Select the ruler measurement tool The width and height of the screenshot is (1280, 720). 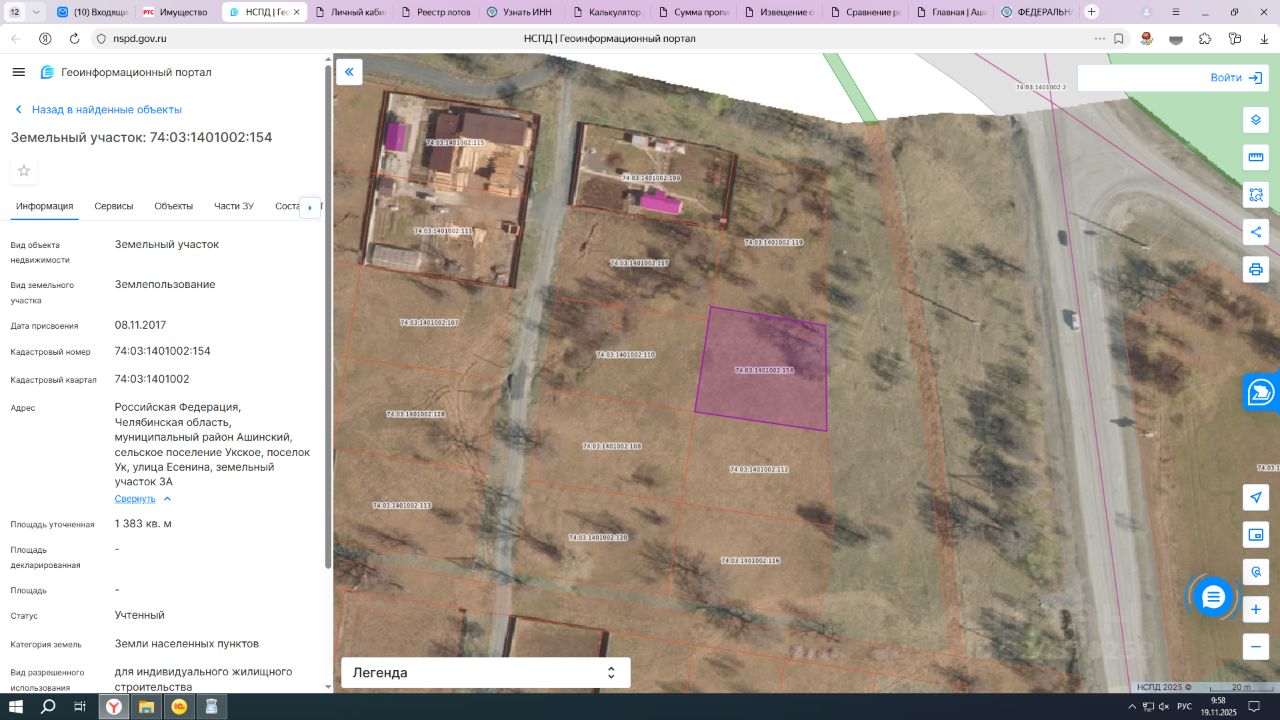point(1256,157)
